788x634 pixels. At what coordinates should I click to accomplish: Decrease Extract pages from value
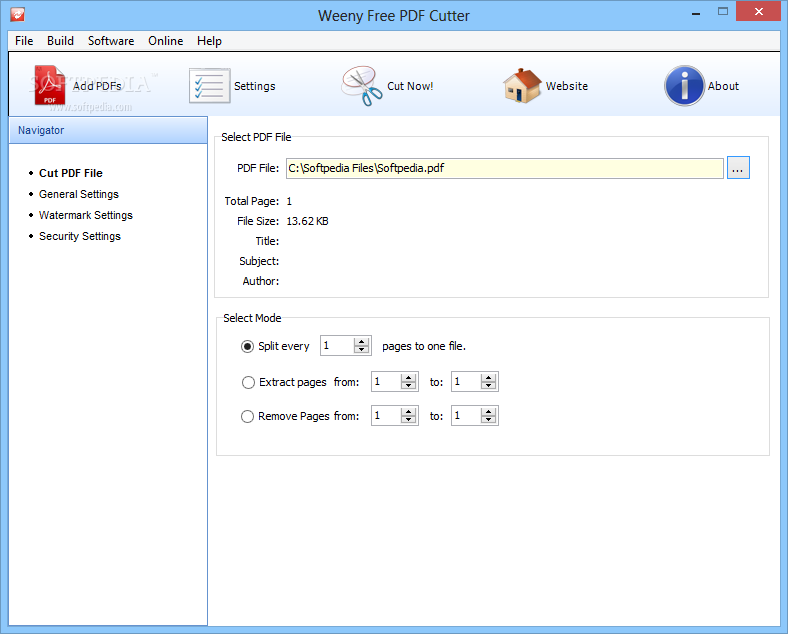pyautogui.click(x=409, y=386)
